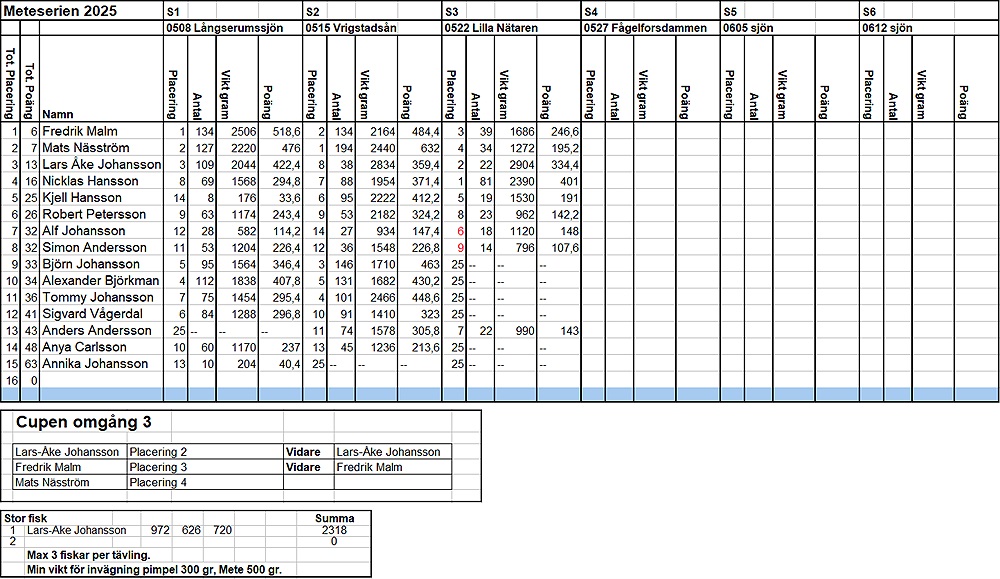Select the 518,6 points cell for Fredrik Malm
This screenshot has height=579, width=1000.
pyautogui.click(x=285, y=131)
